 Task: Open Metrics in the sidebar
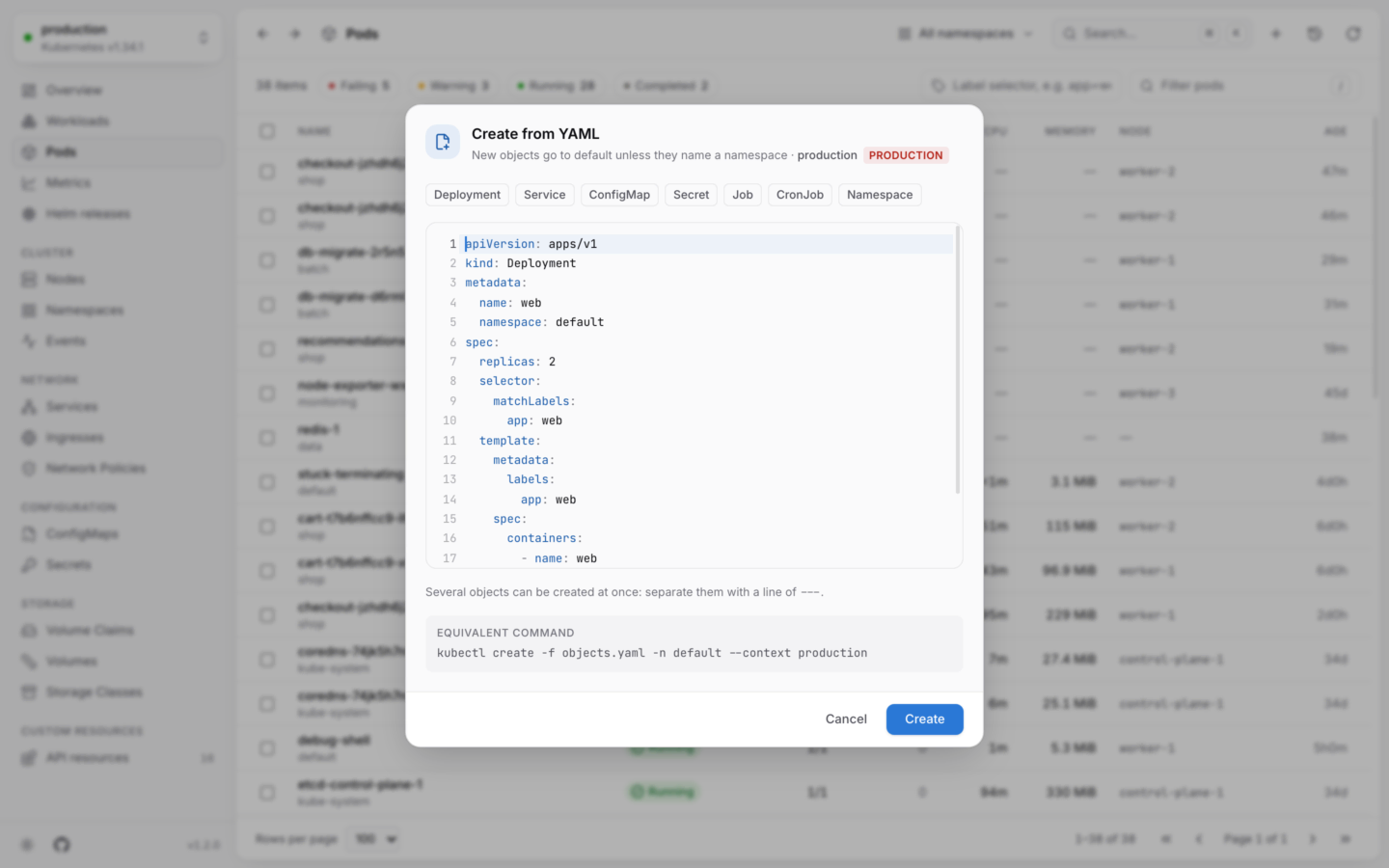[x=118, y=182]
